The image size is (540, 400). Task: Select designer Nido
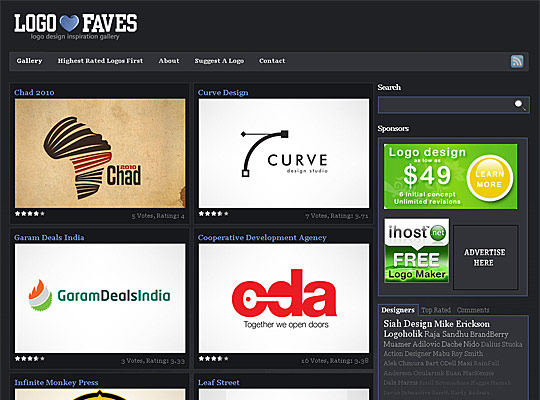pyautogui.click(x=471, y=344)
